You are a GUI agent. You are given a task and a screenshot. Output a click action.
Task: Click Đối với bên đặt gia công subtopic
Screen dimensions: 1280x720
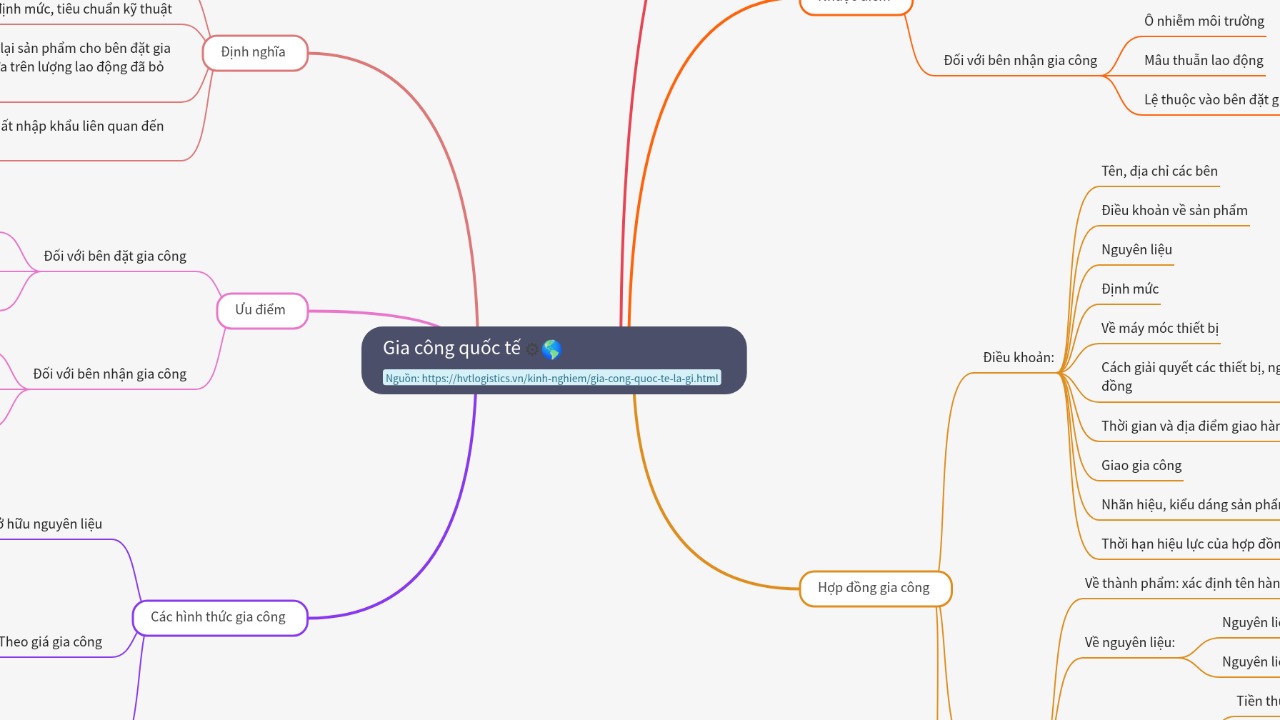coord(115,256)
